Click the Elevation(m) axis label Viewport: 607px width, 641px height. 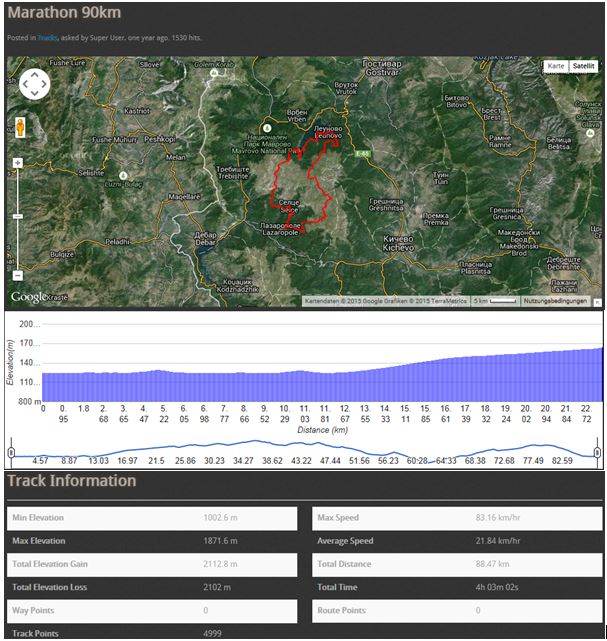pos(10,362)
